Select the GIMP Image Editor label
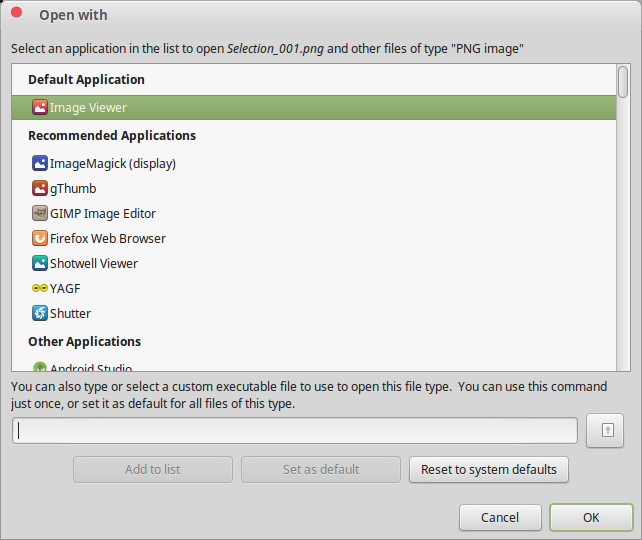 103,214
